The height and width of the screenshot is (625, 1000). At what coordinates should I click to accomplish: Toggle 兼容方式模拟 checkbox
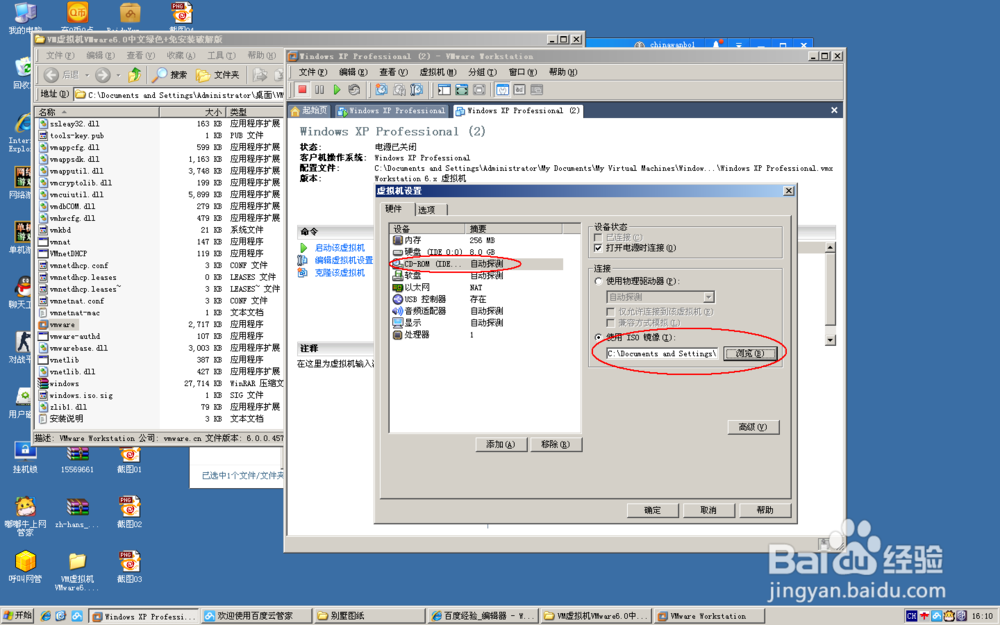[x=611, y=323]
